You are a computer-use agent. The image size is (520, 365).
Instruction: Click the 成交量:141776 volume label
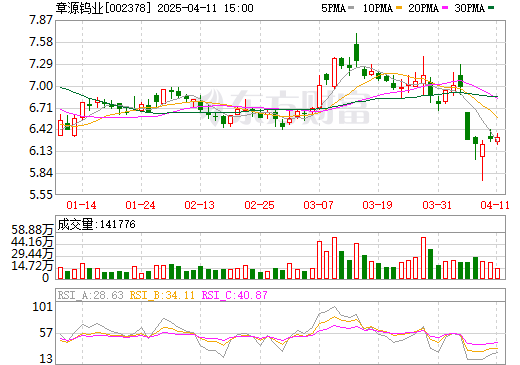(97, 224)
